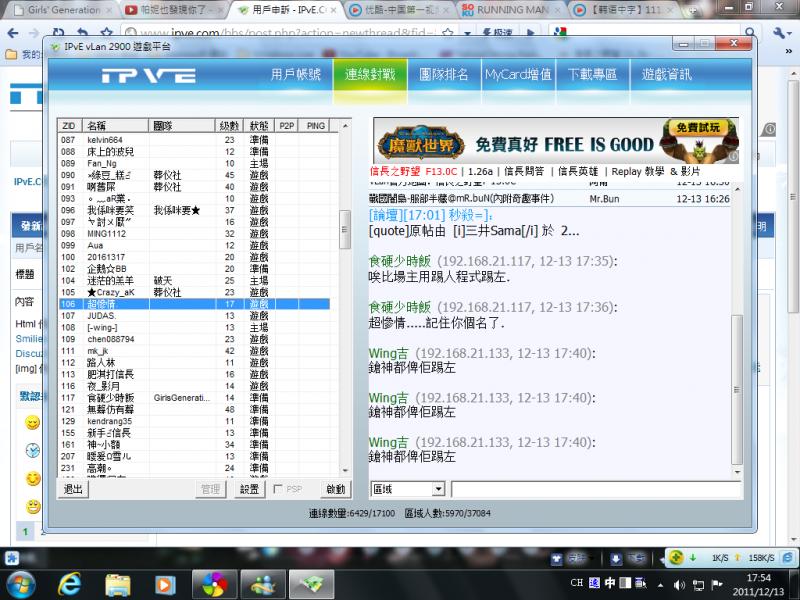Switch to the 連線對戰 tab
Image resolution: width=800 pixels, height=600 pixels.
(x=370, y=75)
